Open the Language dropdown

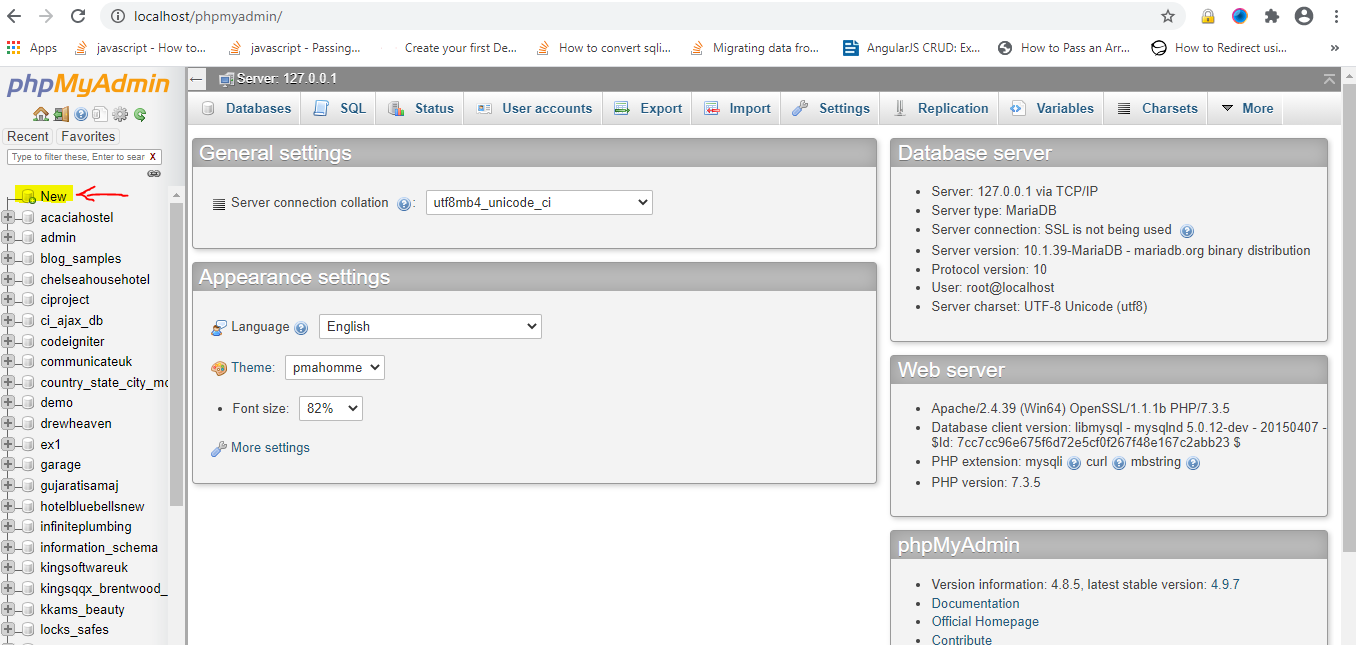tap(430, 326)
